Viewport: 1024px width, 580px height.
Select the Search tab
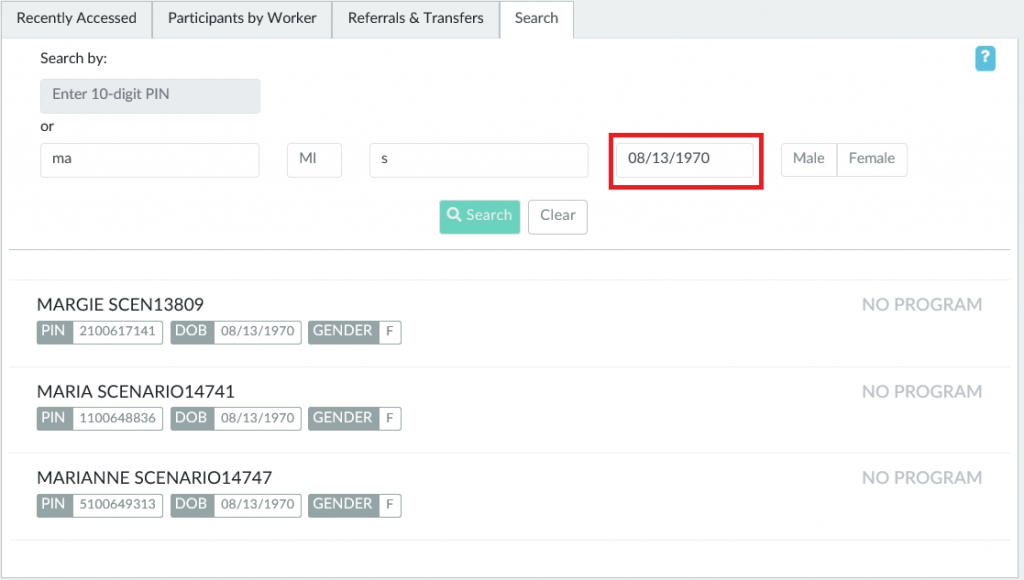tap(536, 19)
